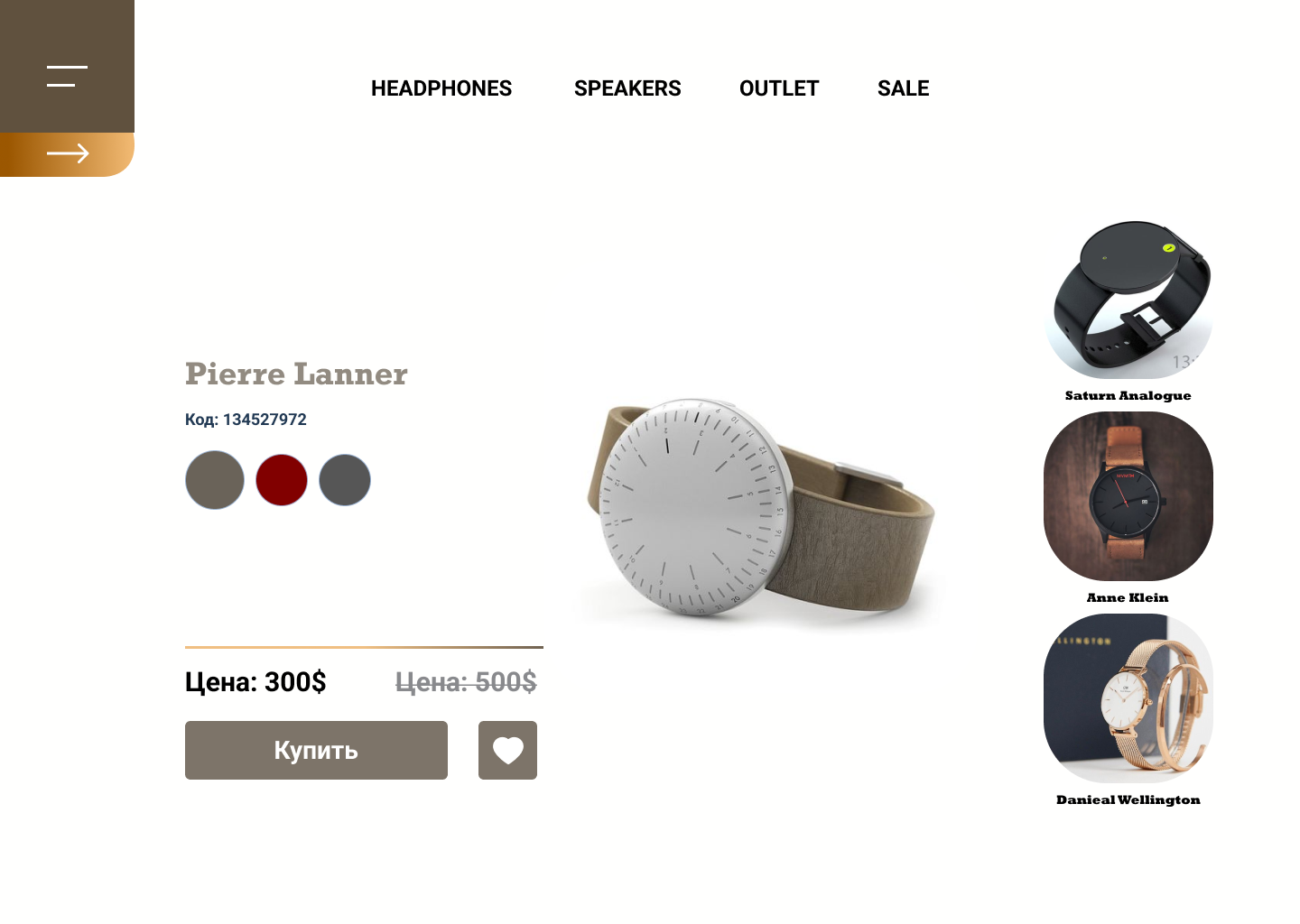Select the Danieal Wellington watch thumbnail
1300x924 pixels.
pos(1128,698)
